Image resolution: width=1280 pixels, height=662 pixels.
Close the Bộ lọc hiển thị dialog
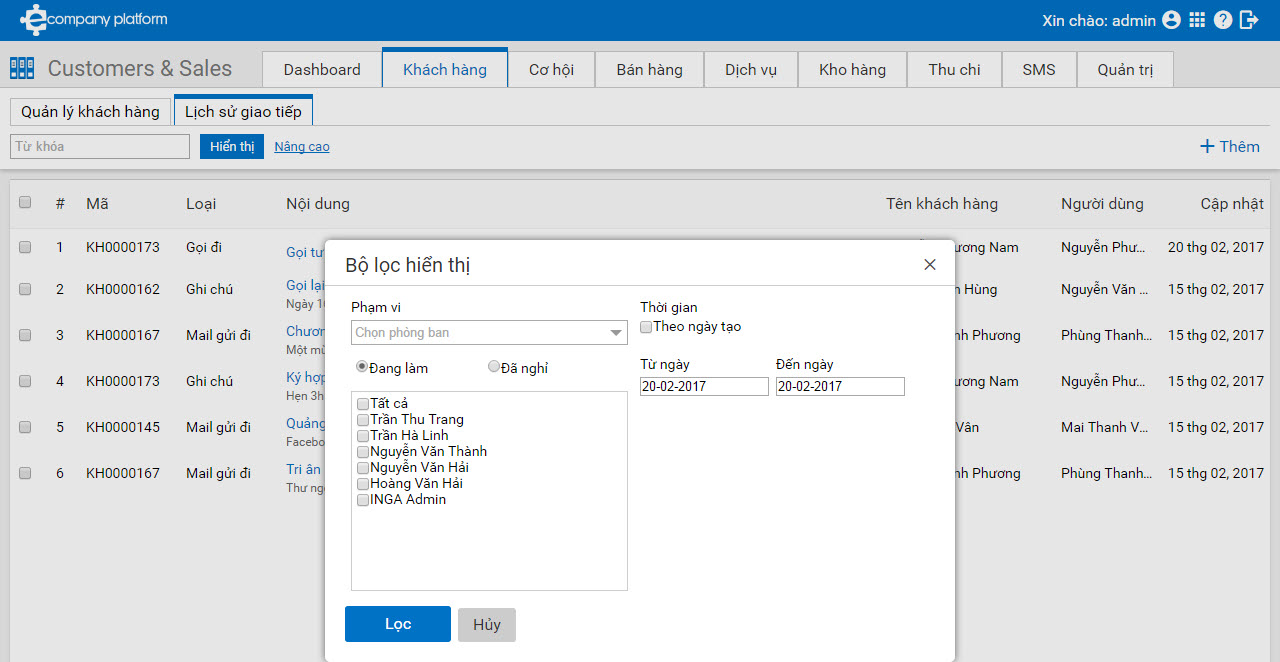(x=930, y=264)
